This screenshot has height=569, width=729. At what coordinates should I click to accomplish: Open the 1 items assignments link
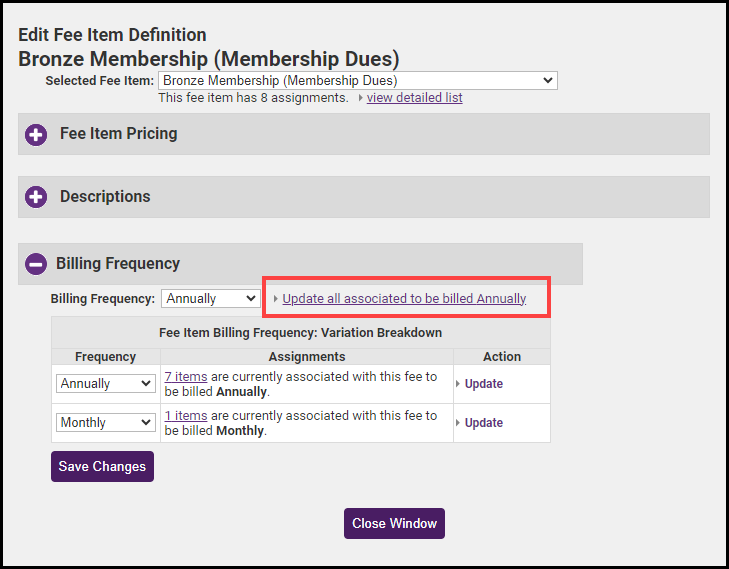tap(186, 415)
